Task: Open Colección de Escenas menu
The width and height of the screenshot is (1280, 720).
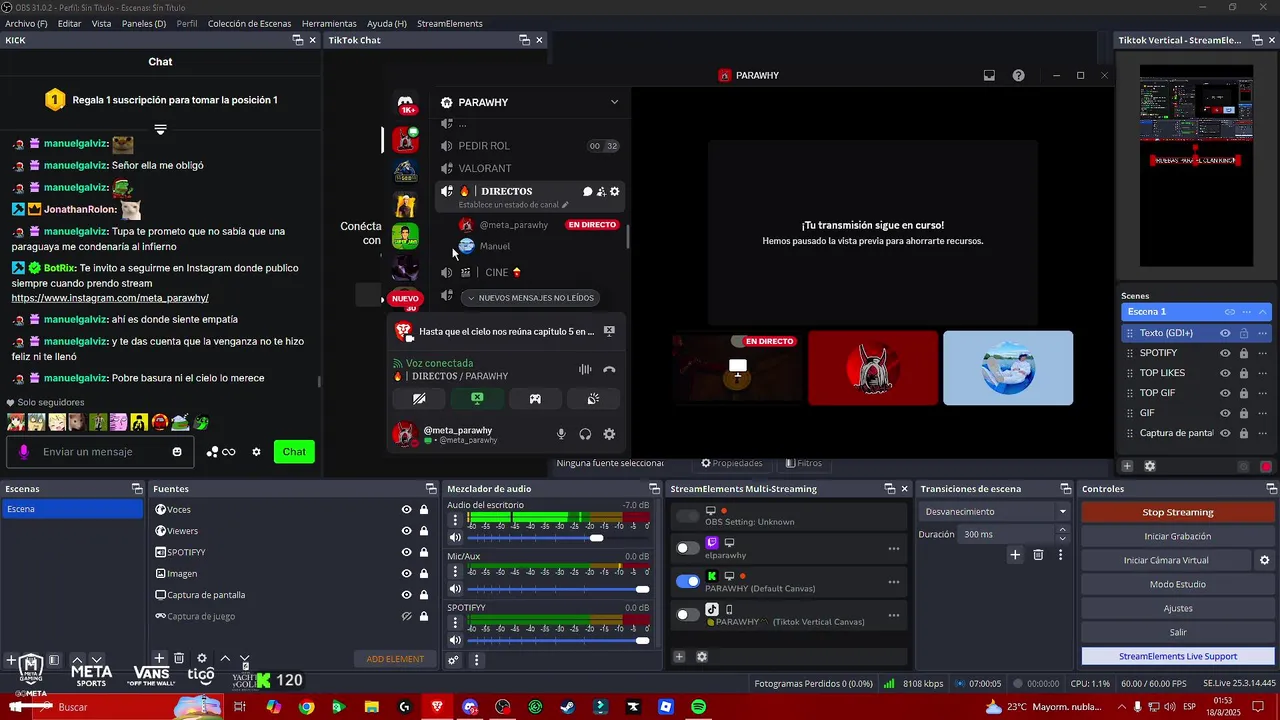Action: pos(250,23)
